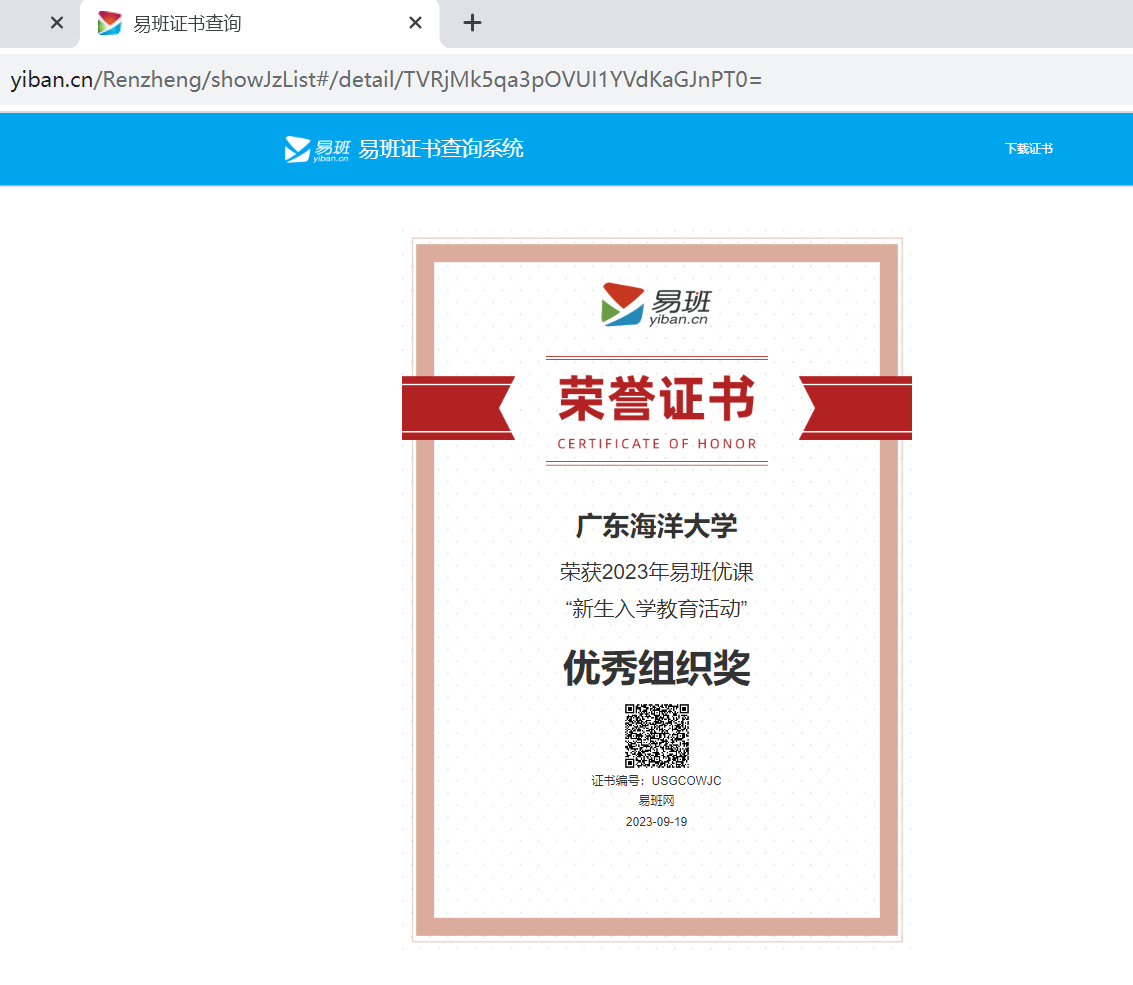
Task: Click the 易班证书查询系统 header title
Action: click(441, 149)
